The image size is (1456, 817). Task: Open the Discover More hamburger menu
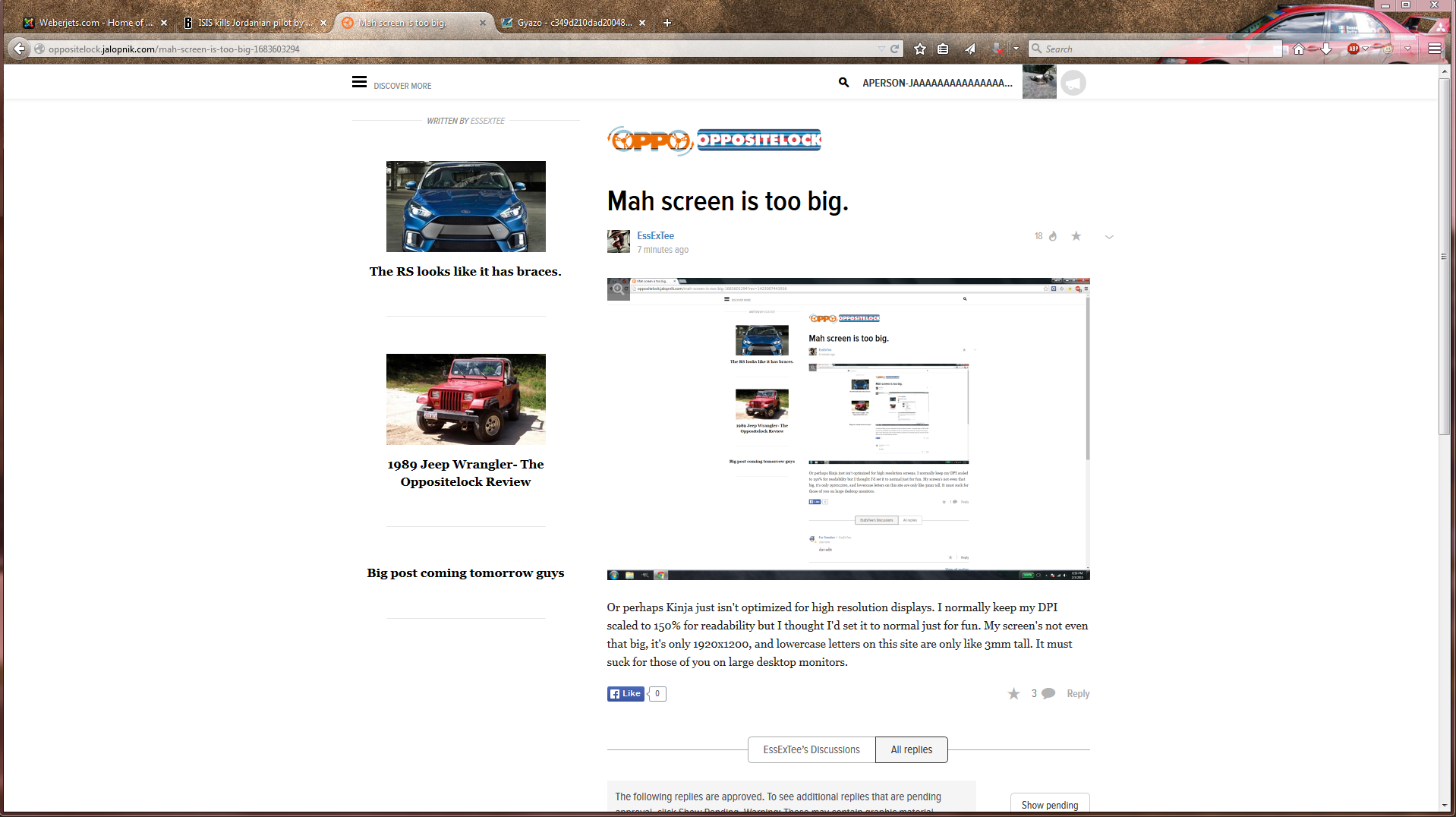[359, 82]
